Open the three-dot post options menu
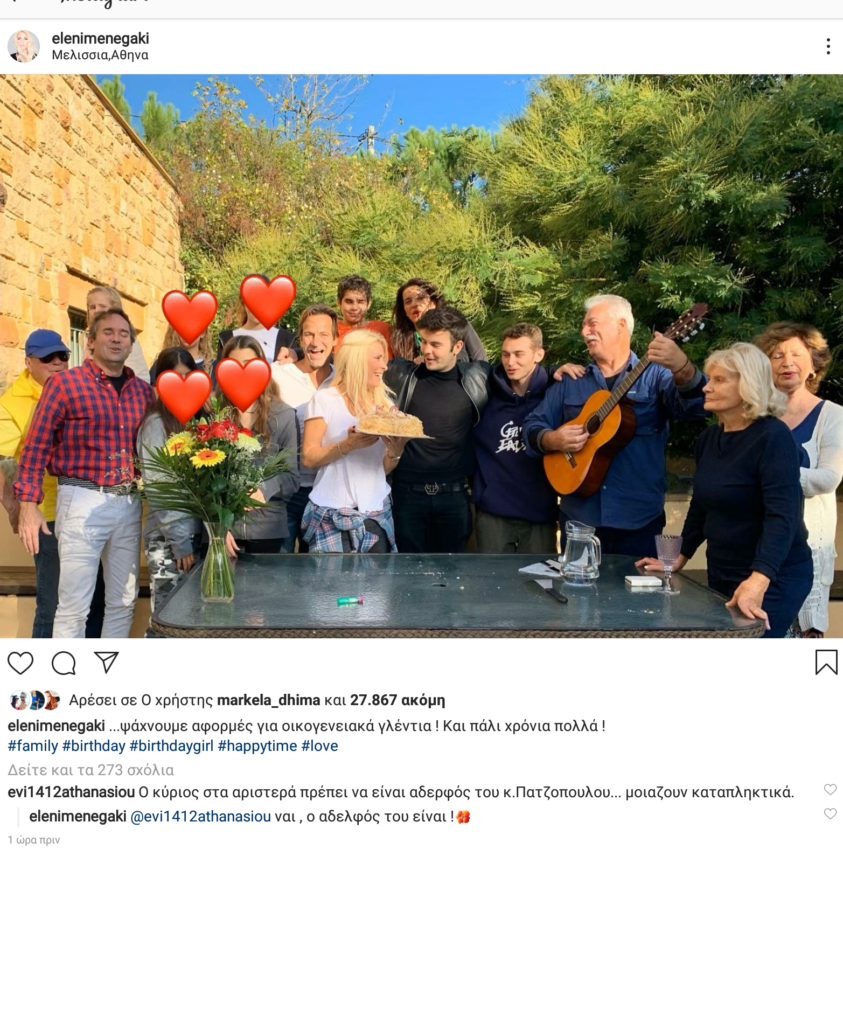Screen dimensions: 843x1024 pos(828,46)
